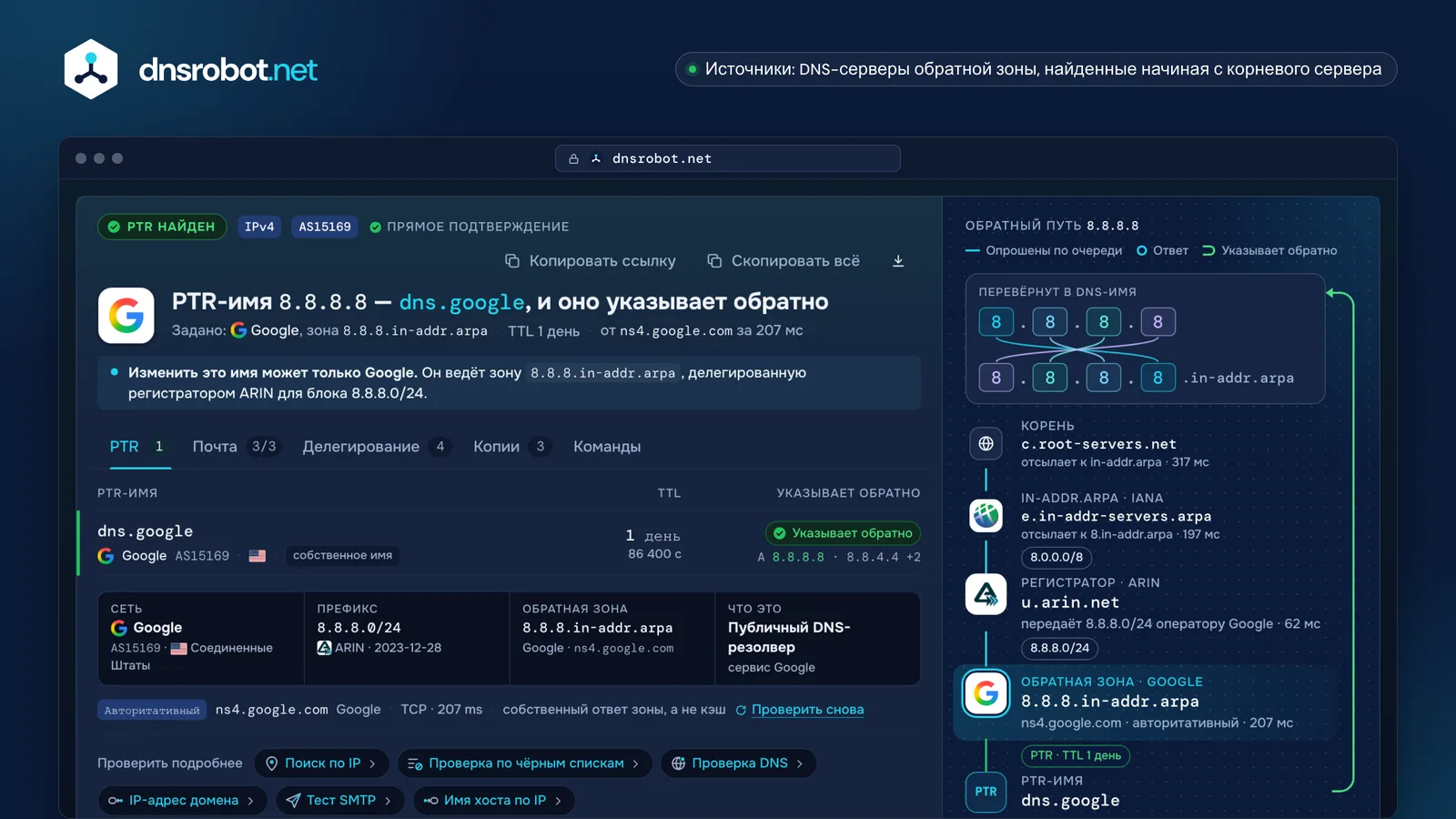The image size is (1456, 819).
Task: Click the 8.0.0.0/8 prefix chip
Action: (x=1057, y=557)
